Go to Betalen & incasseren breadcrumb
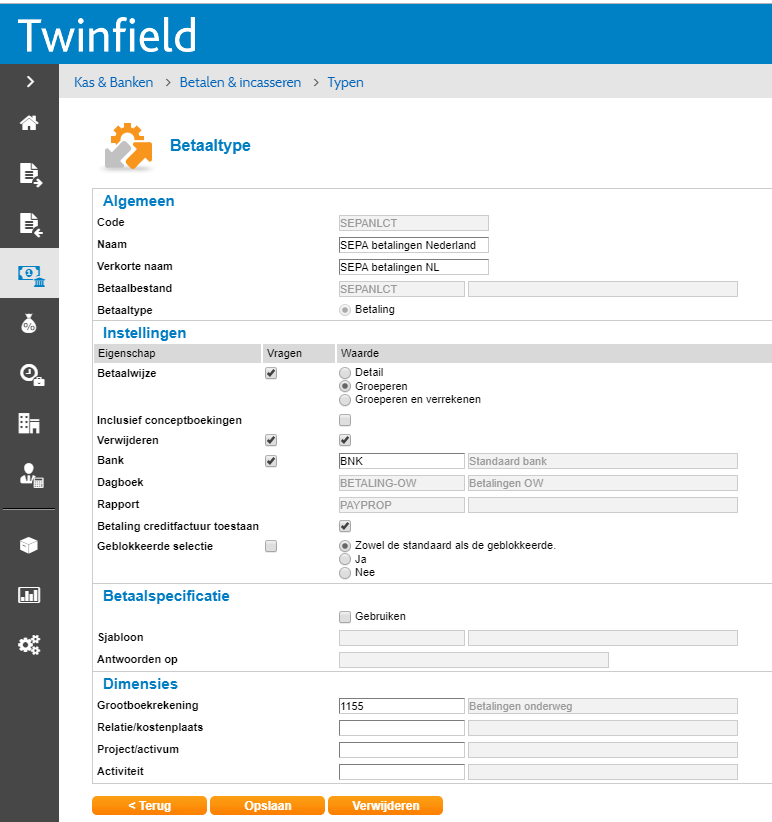 tap(240, 82)
